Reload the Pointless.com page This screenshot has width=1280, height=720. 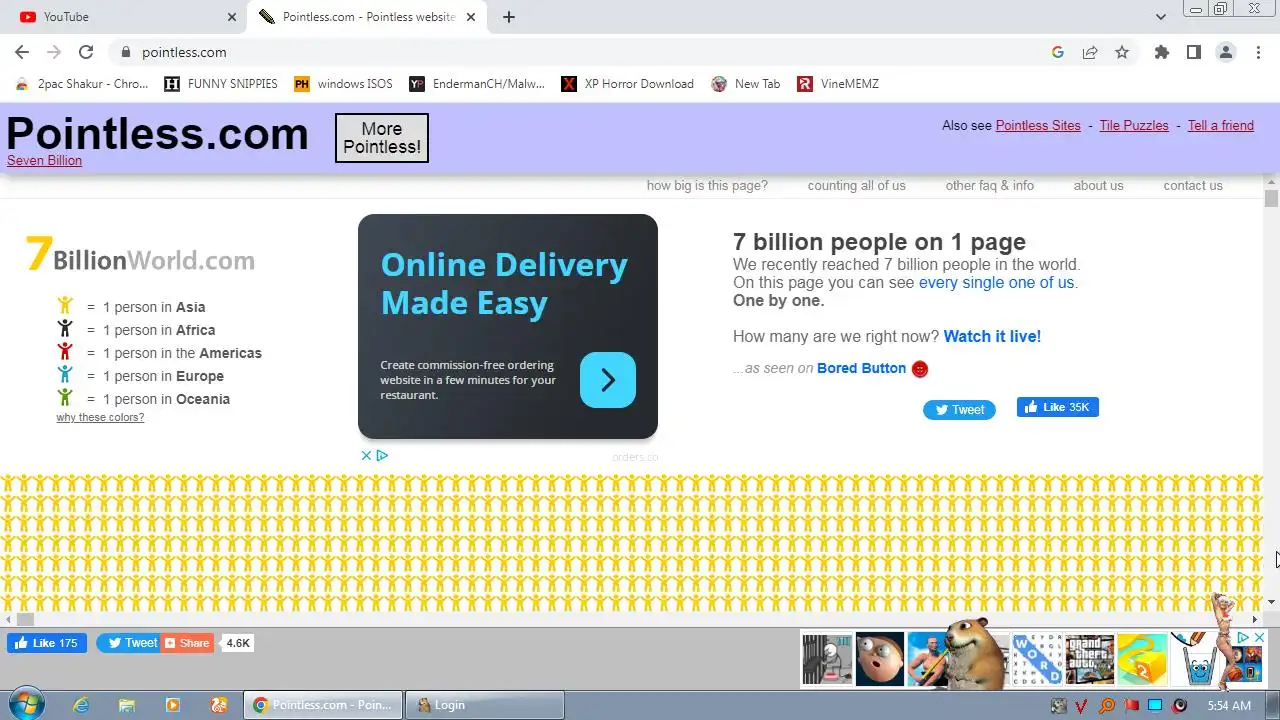[x=86, y=52]
